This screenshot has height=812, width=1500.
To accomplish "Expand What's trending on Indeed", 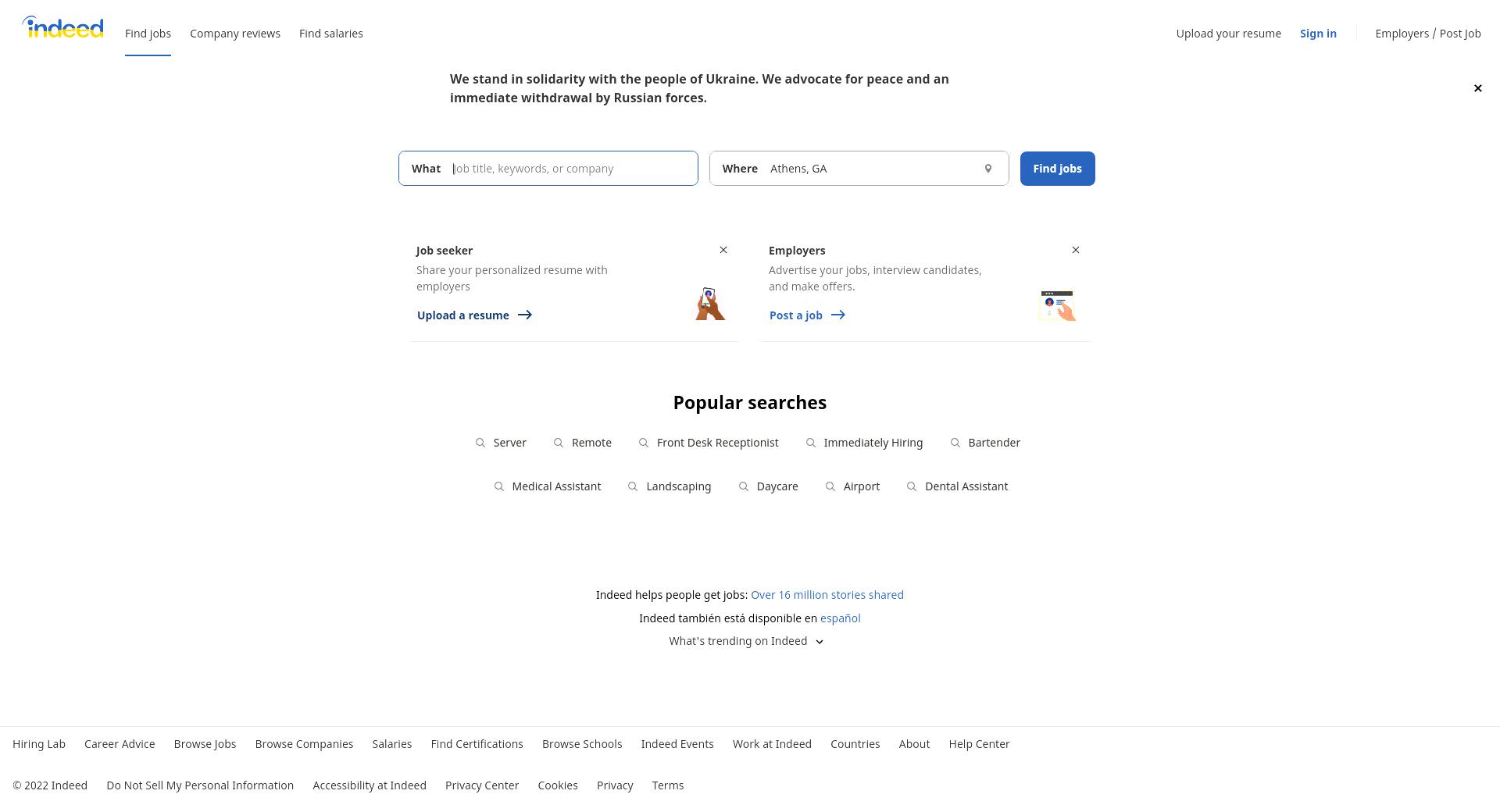I will (747, 641).
